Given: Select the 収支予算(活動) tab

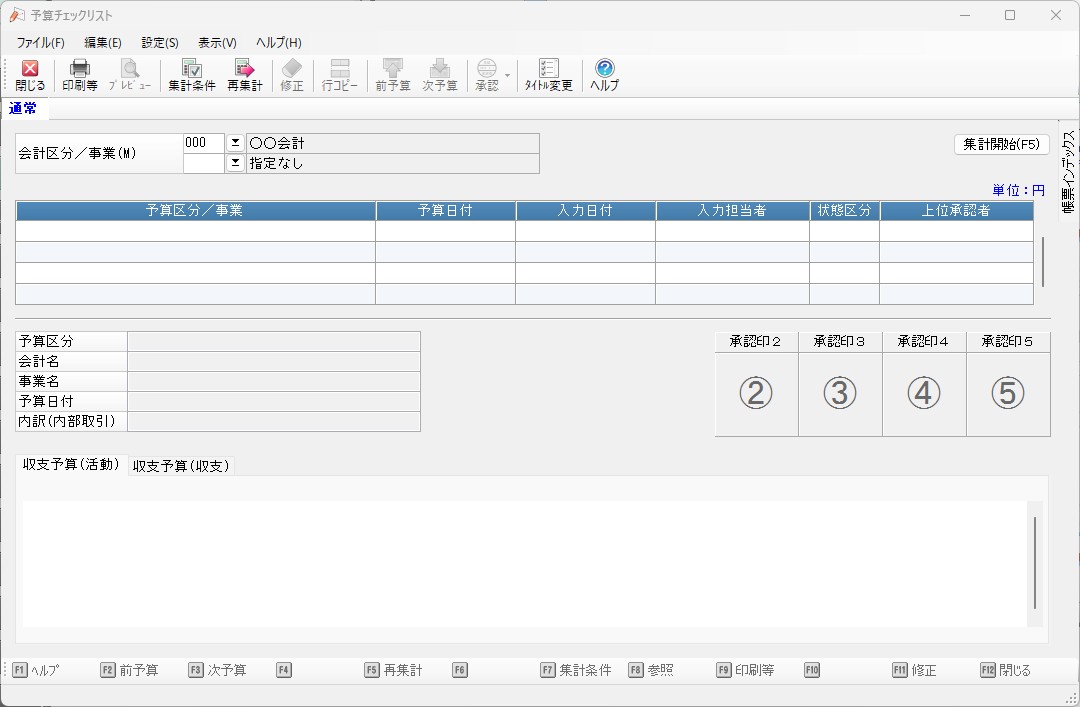Looking at the screenshot, I should pos(71,465).
